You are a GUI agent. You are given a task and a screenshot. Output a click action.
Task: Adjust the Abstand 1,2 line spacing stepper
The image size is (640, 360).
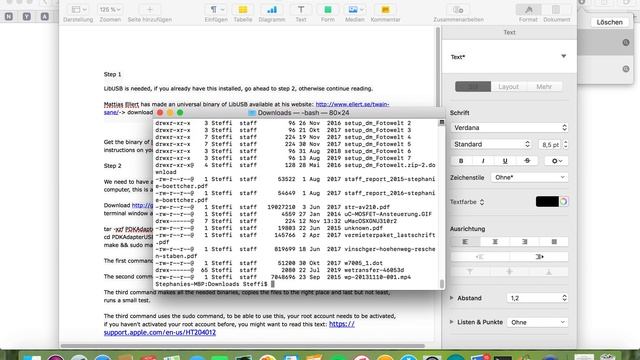pos(564,298)
